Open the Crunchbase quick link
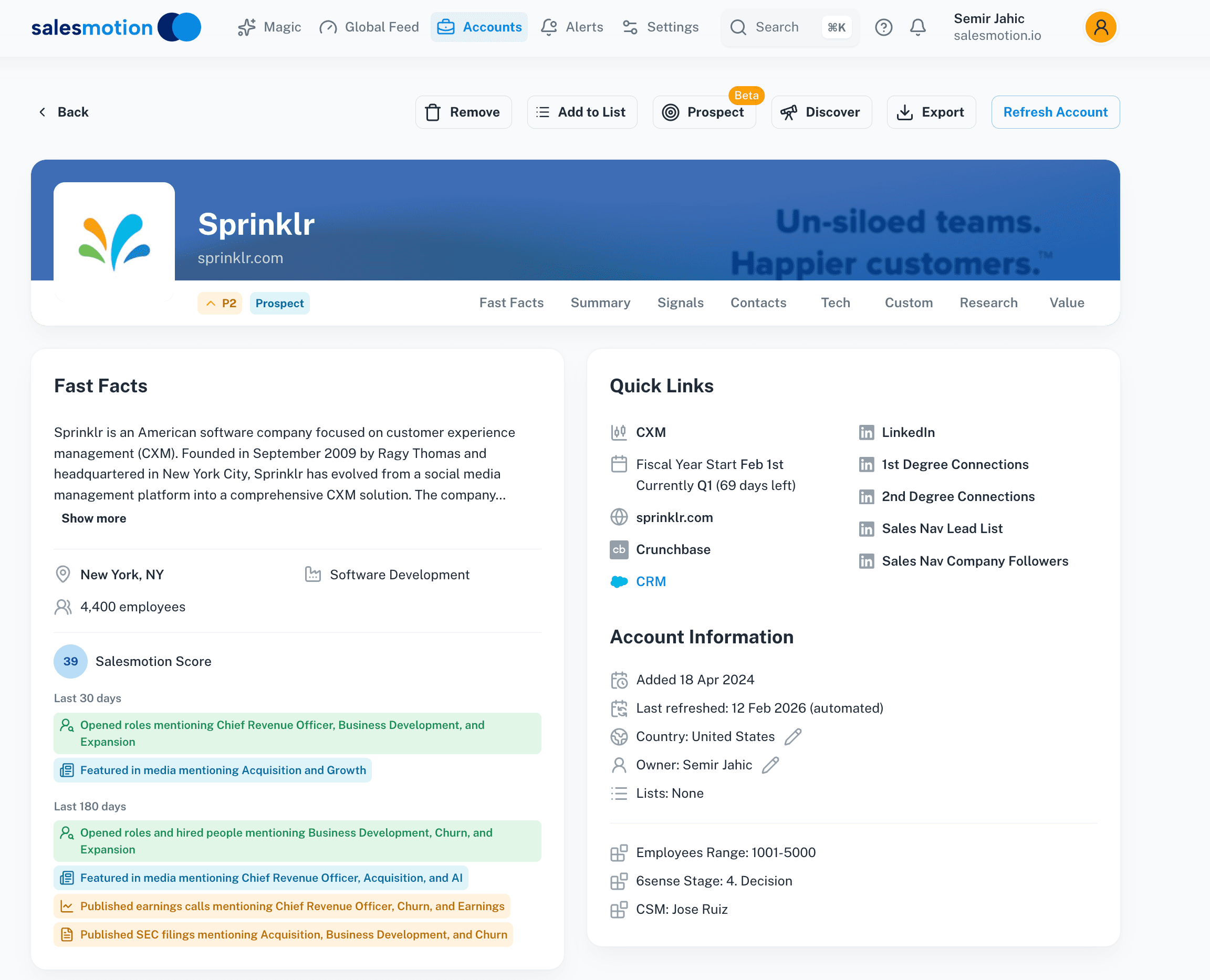Image resolution: width=1210 pixels, height=980 pixels. pyautogui.click(x=673, y=549)
